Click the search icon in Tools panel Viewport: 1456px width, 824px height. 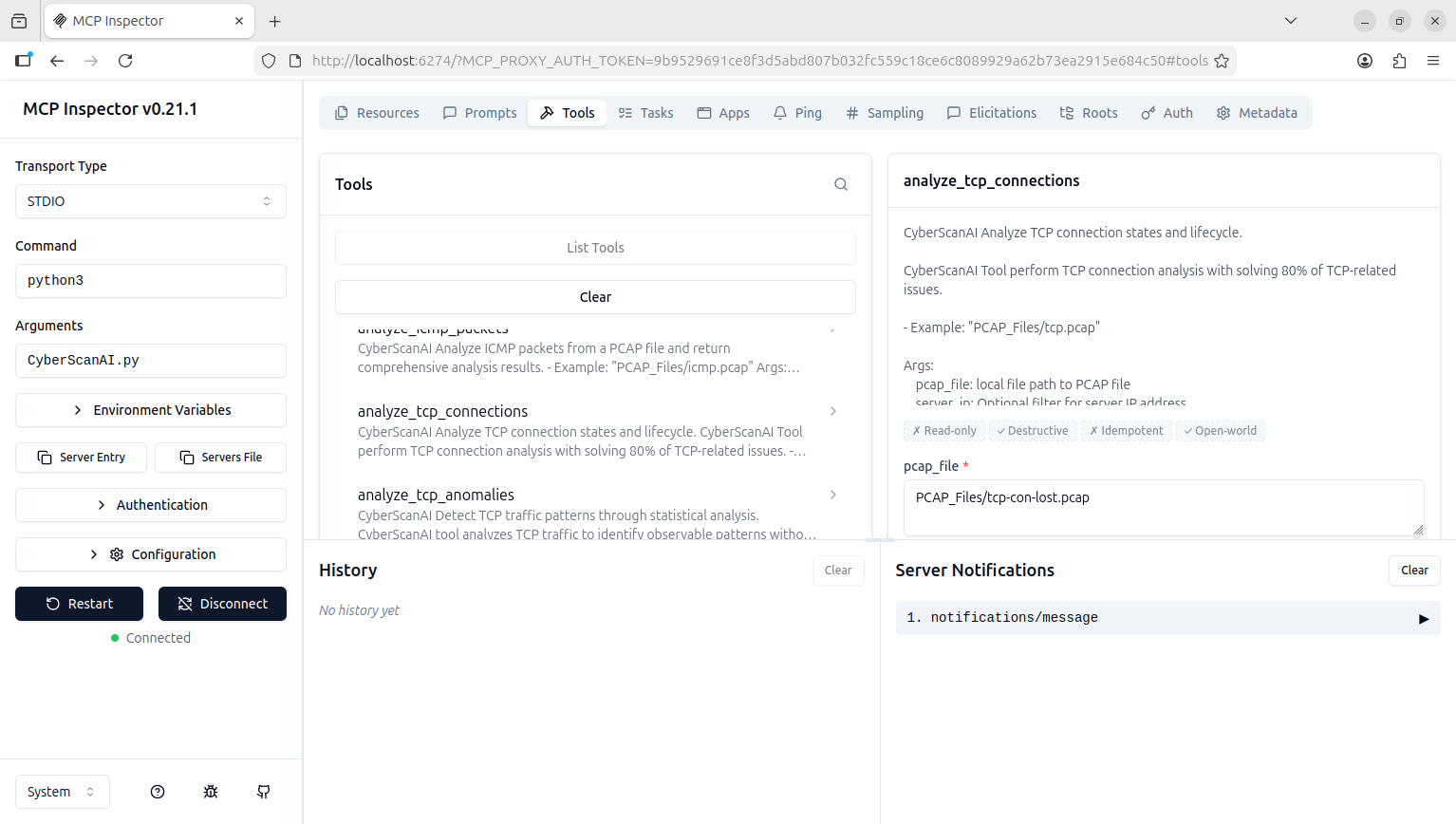(840, 184)
